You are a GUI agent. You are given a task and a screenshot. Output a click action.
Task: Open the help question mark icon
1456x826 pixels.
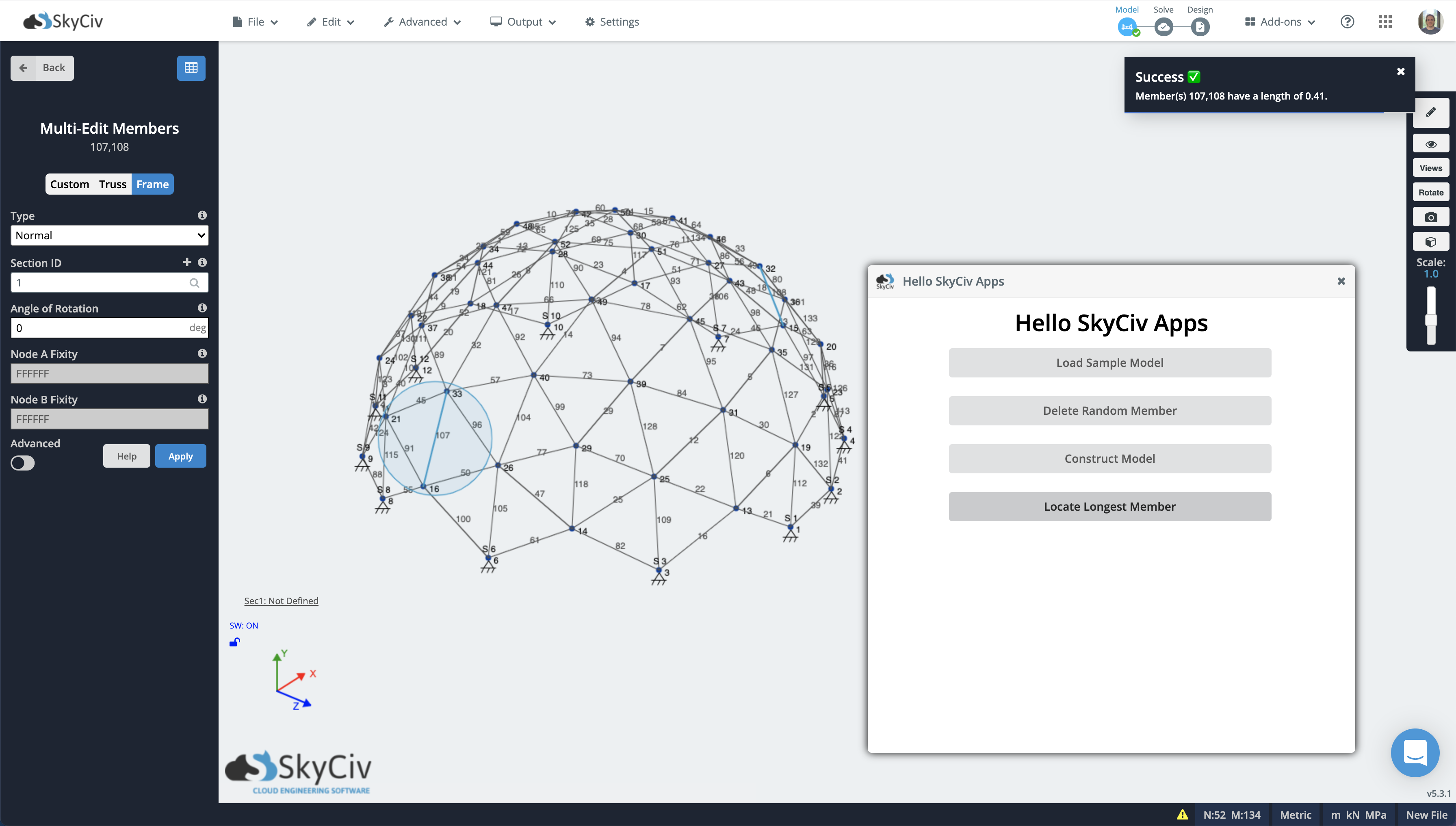(1347, 22)
